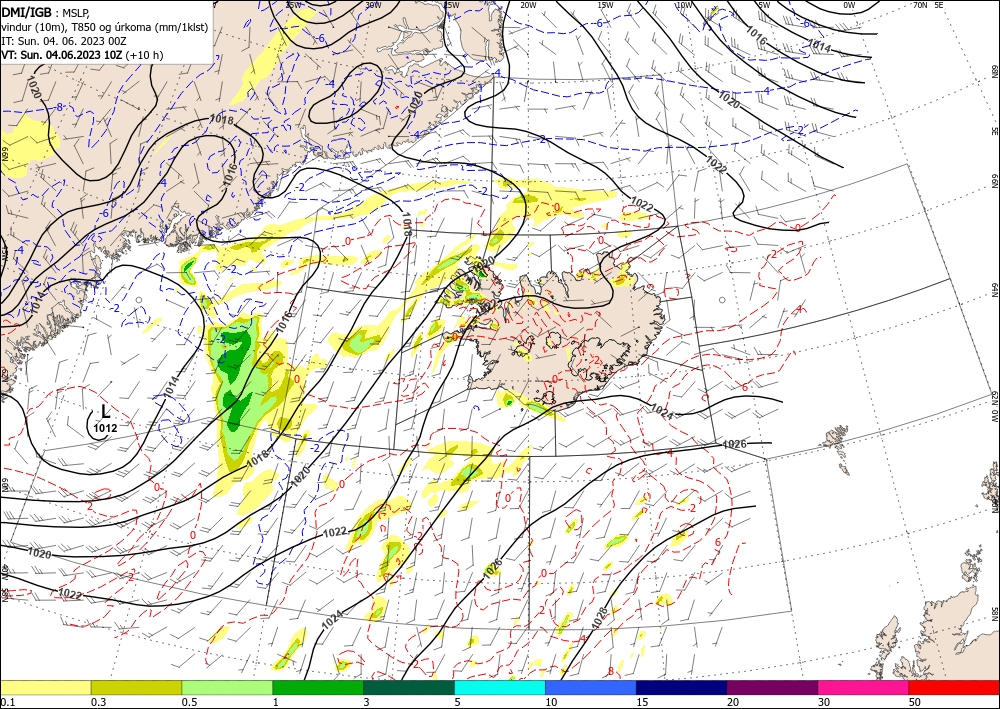Click legend value "10" under the color bar

click(x=551, y=702)
